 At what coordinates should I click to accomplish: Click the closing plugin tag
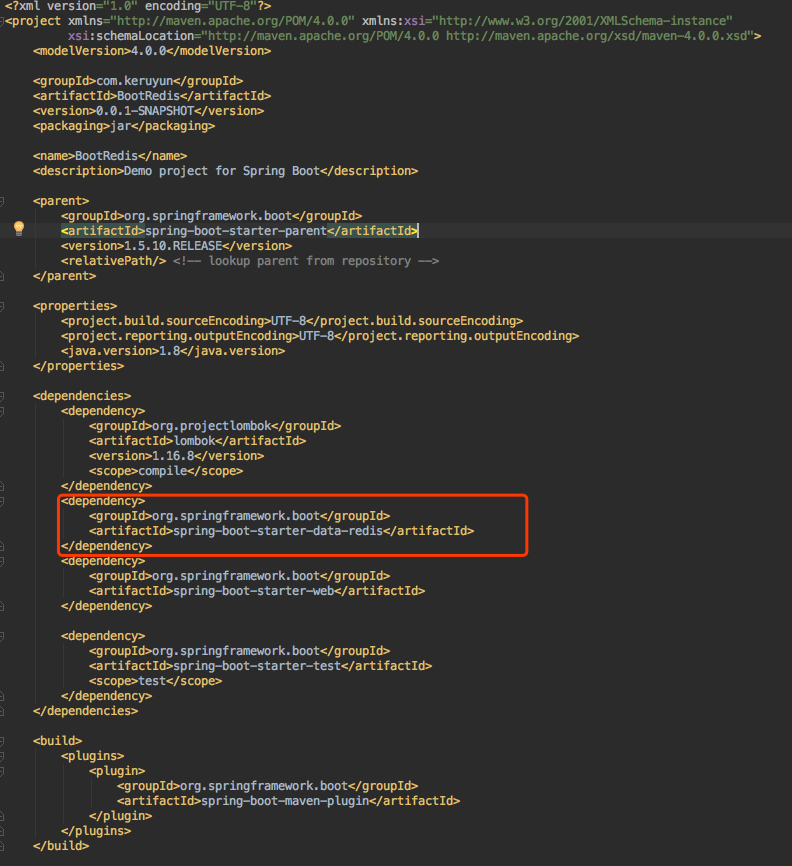pyautogui.click(x=120, y=816)
